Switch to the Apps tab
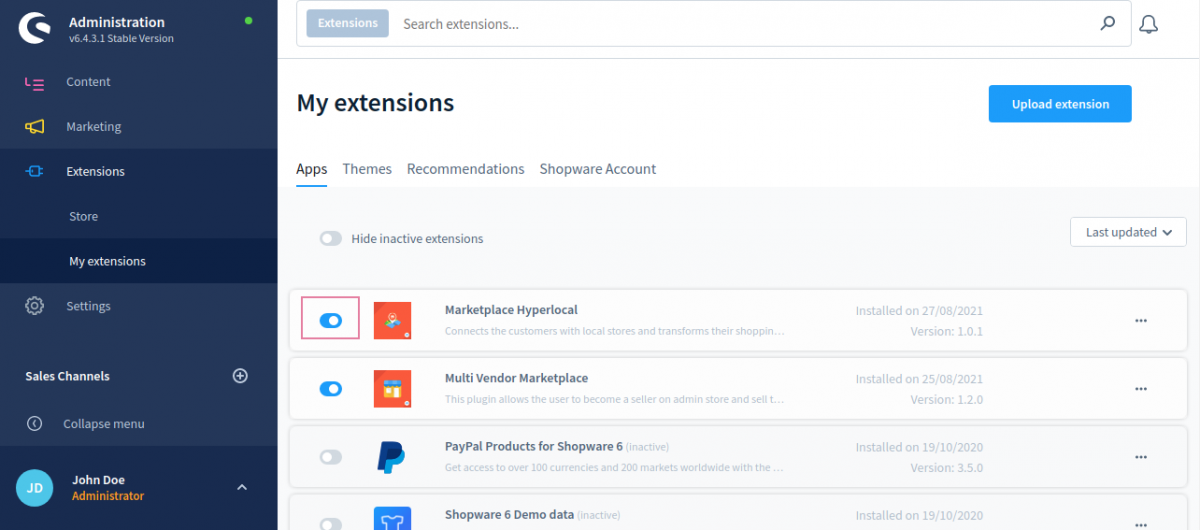 (x=312, y=169)
